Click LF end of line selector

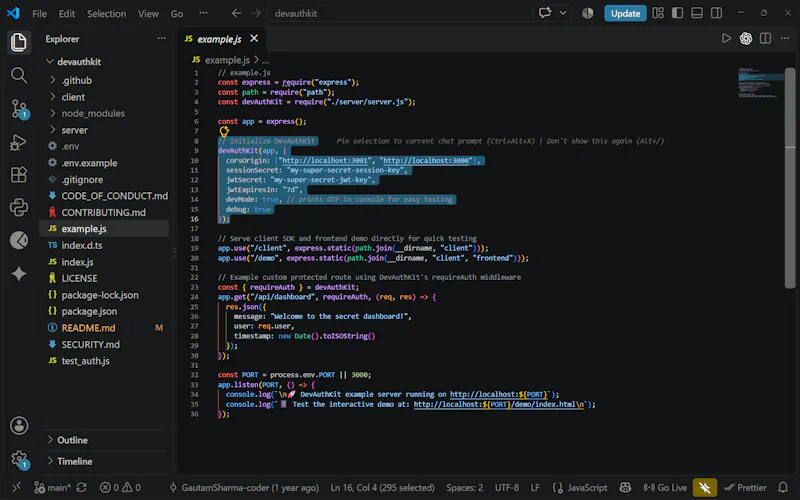[x=535, y=488]
